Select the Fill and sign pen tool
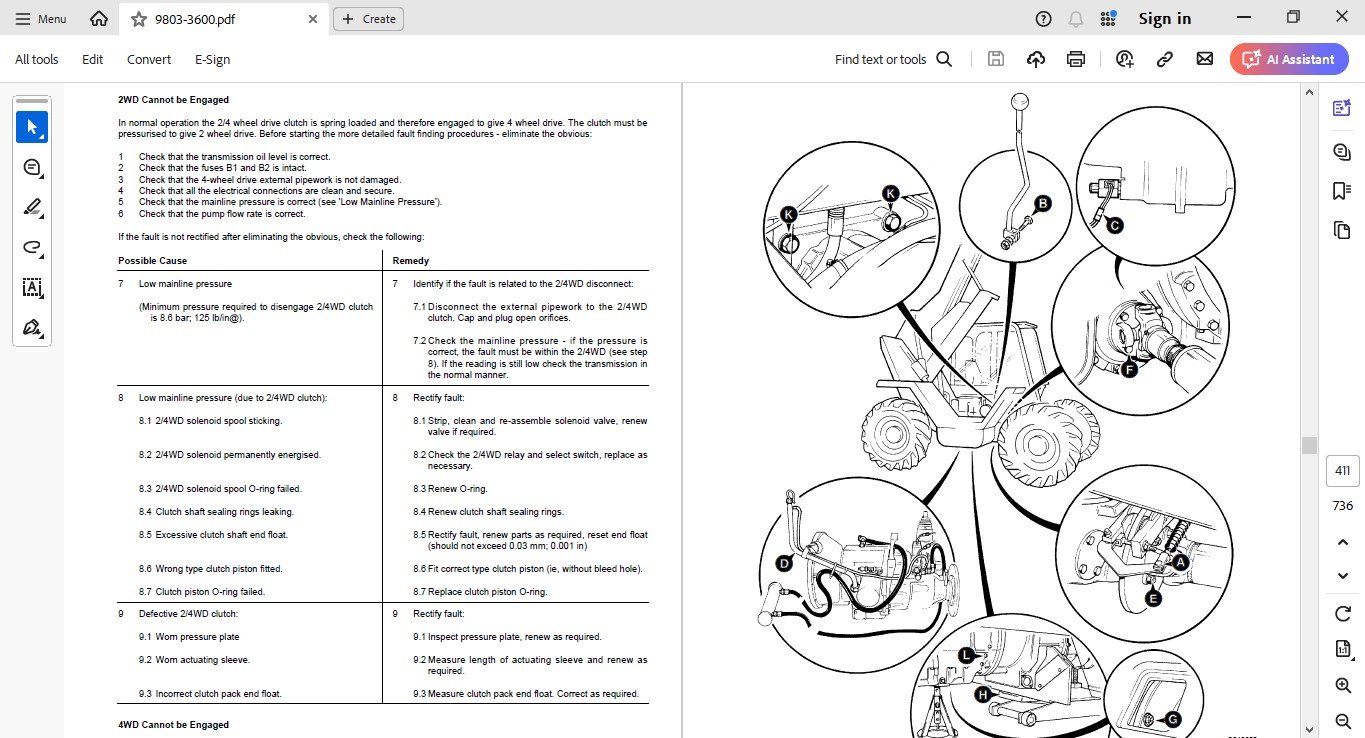The width and height of the screenshot is (1365, 738). [x=32, y=327]
